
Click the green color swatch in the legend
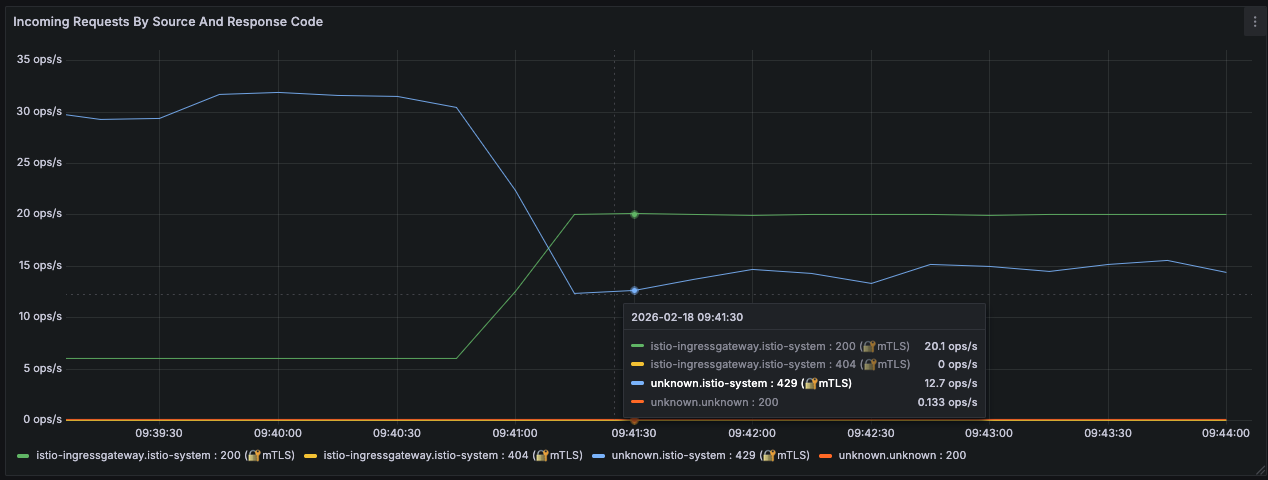pyautogui.click(x=24, y=456)
